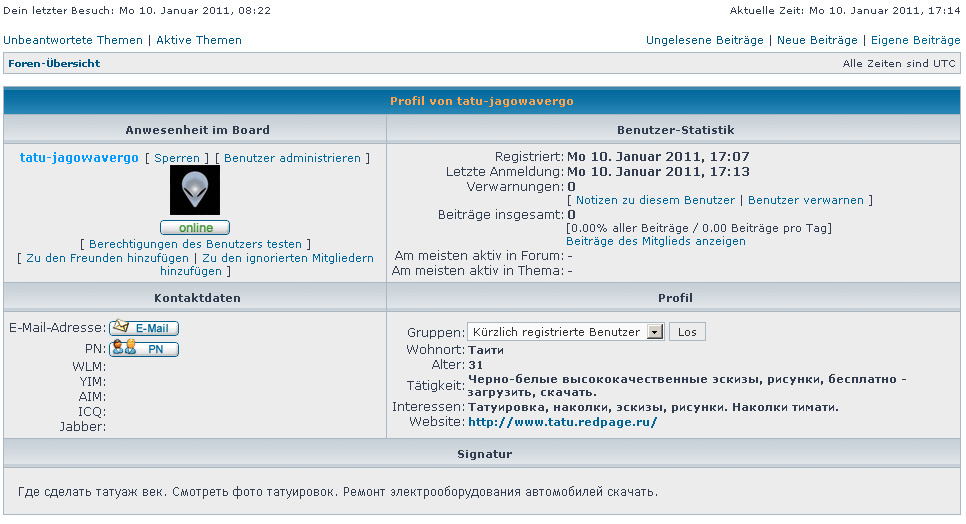View Neue Beiträge
This screenshot has height=524, width=966.
pyautogui.click(x=817, y=40)
